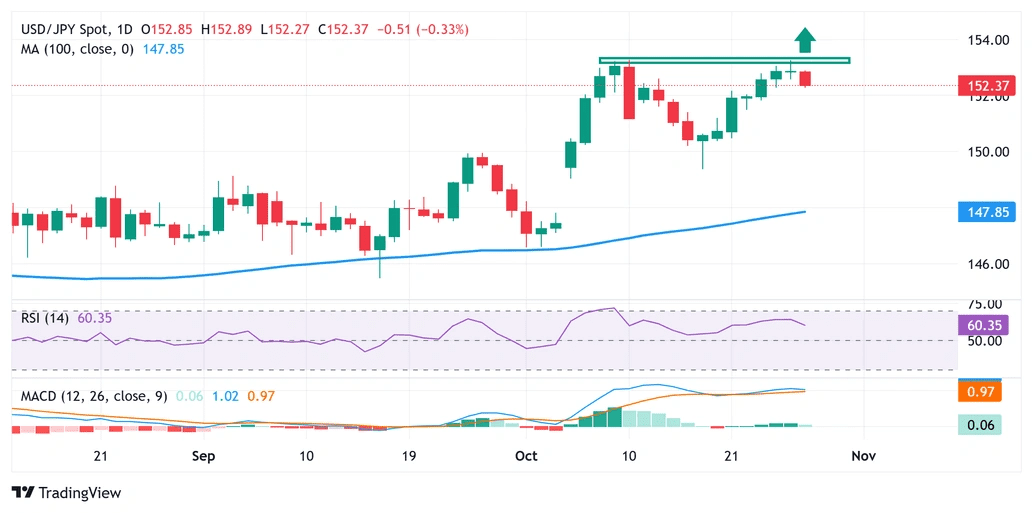Click the blue 147.85 axis price tag
The width and height of the screenshot is (1033, 513).
pos(986,212)
